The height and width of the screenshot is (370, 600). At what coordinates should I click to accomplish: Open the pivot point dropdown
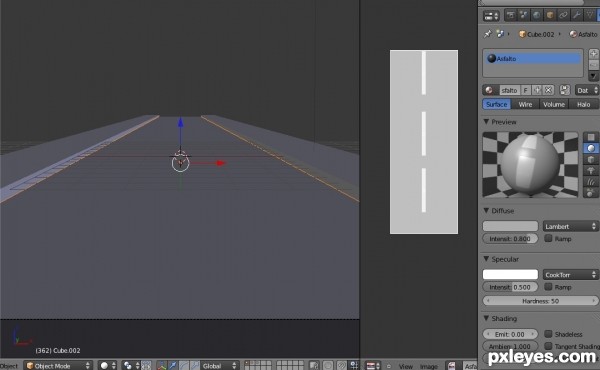[131, 365]
